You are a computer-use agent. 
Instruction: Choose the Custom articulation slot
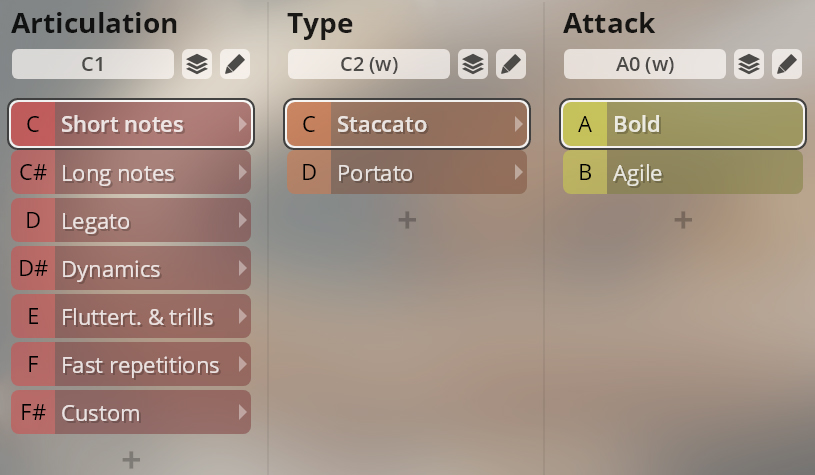coord(131,412)
